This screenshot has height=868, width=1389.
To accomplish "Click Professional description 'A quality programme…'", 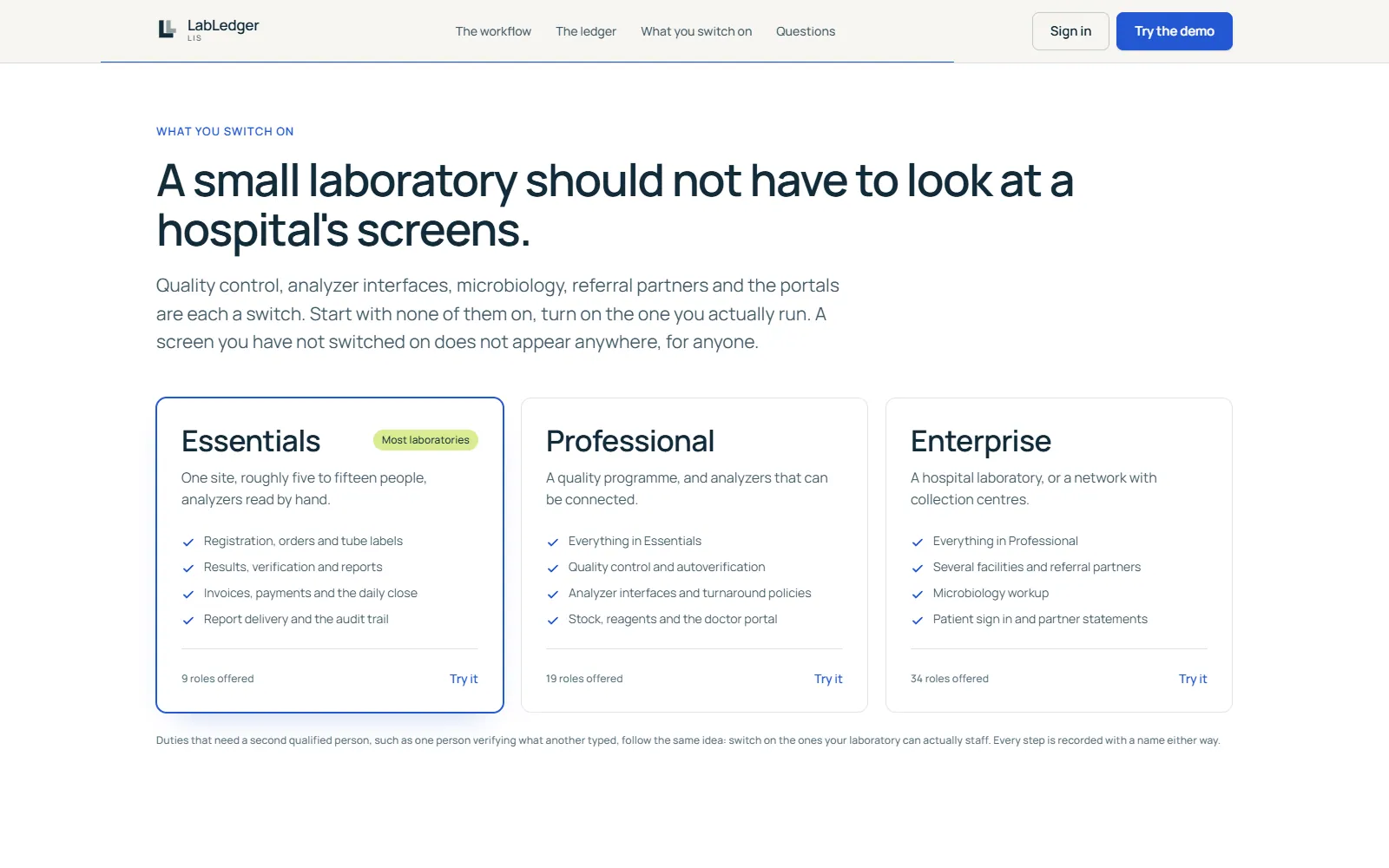I will click(687, 489).
